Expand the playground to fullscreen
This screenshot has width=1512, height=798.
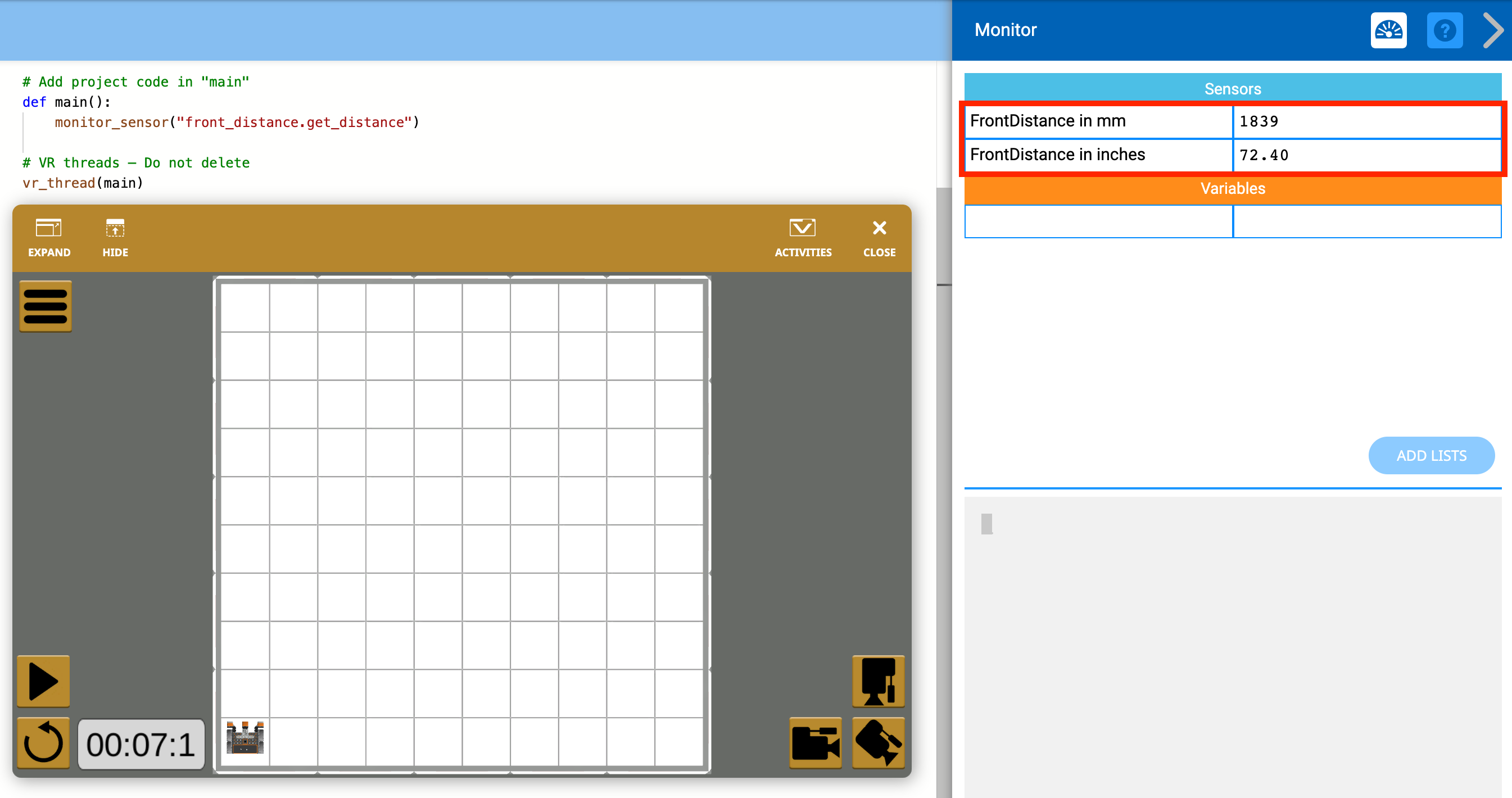tap(49, 237)
